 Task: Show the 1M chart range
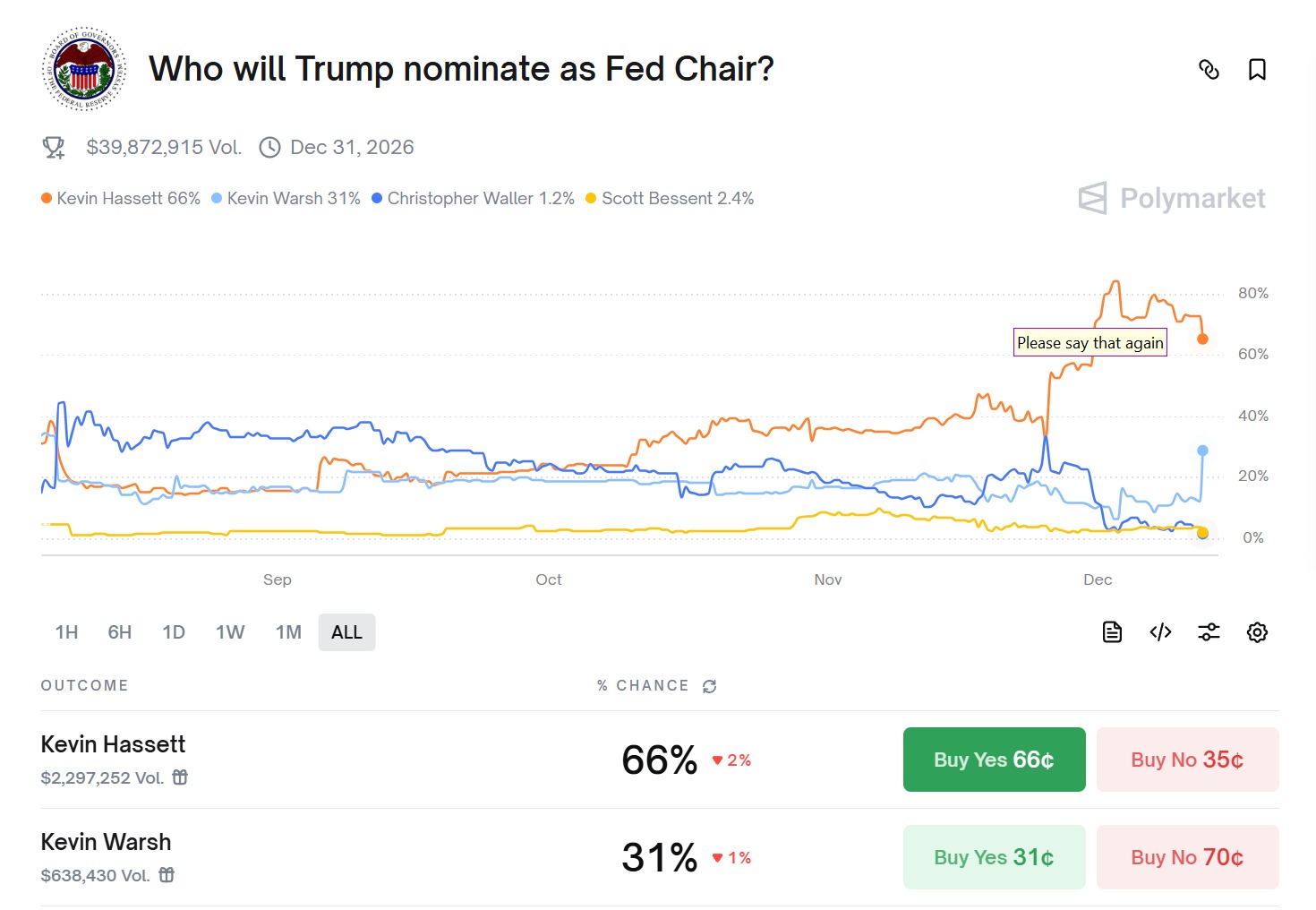pos(288,632)
